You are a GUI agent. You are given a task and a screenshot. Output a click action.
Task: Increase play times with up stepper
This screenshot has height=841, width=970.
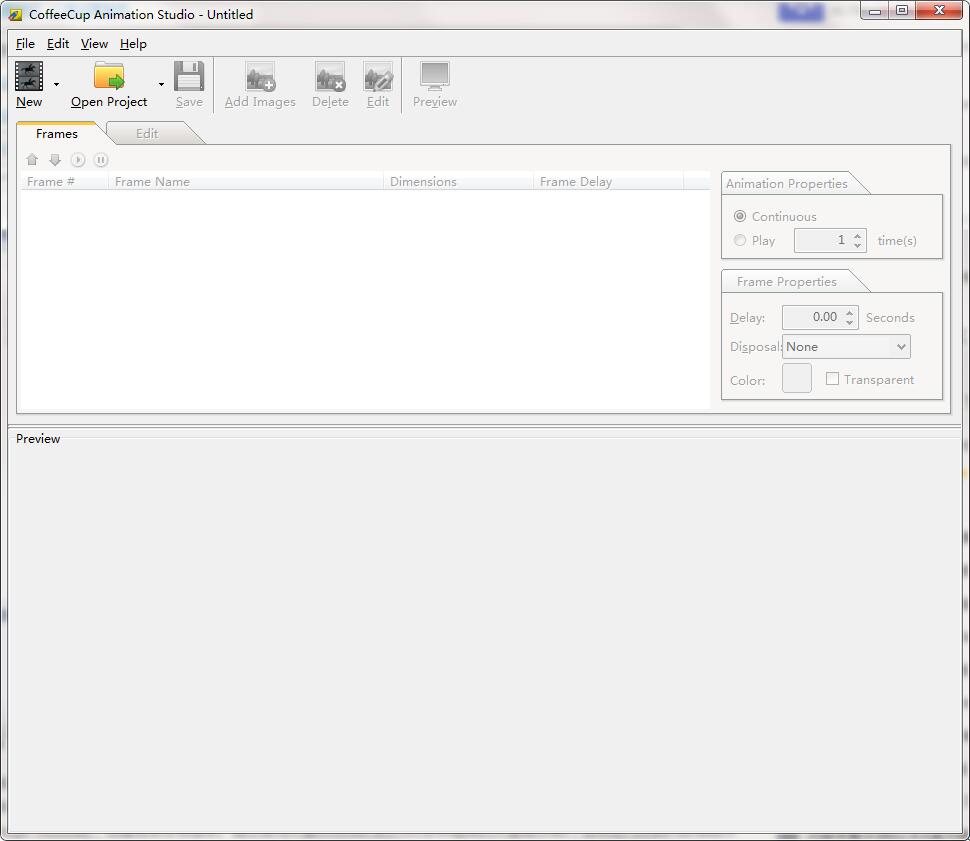pyautogui.click(x=857, y=235)
